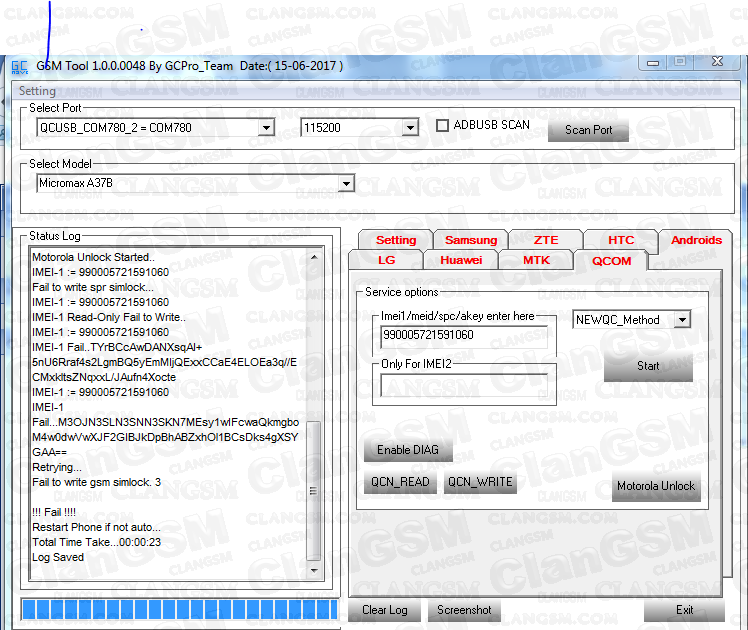Click the QCN_WRITE button

click(480, 482)
